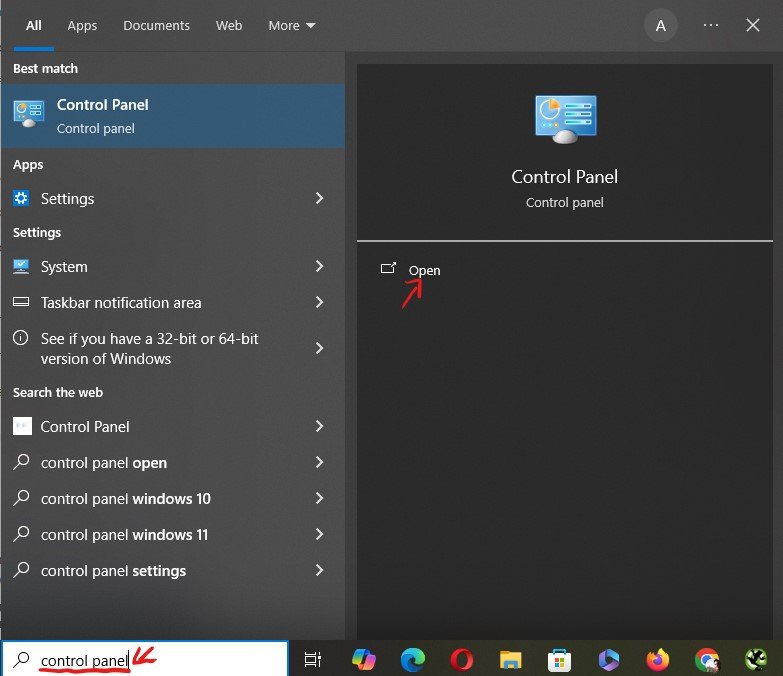The height and width of the screenshot is (676, 783).
Task: Select the Control Panel best match result
Action: coord(172,116)
